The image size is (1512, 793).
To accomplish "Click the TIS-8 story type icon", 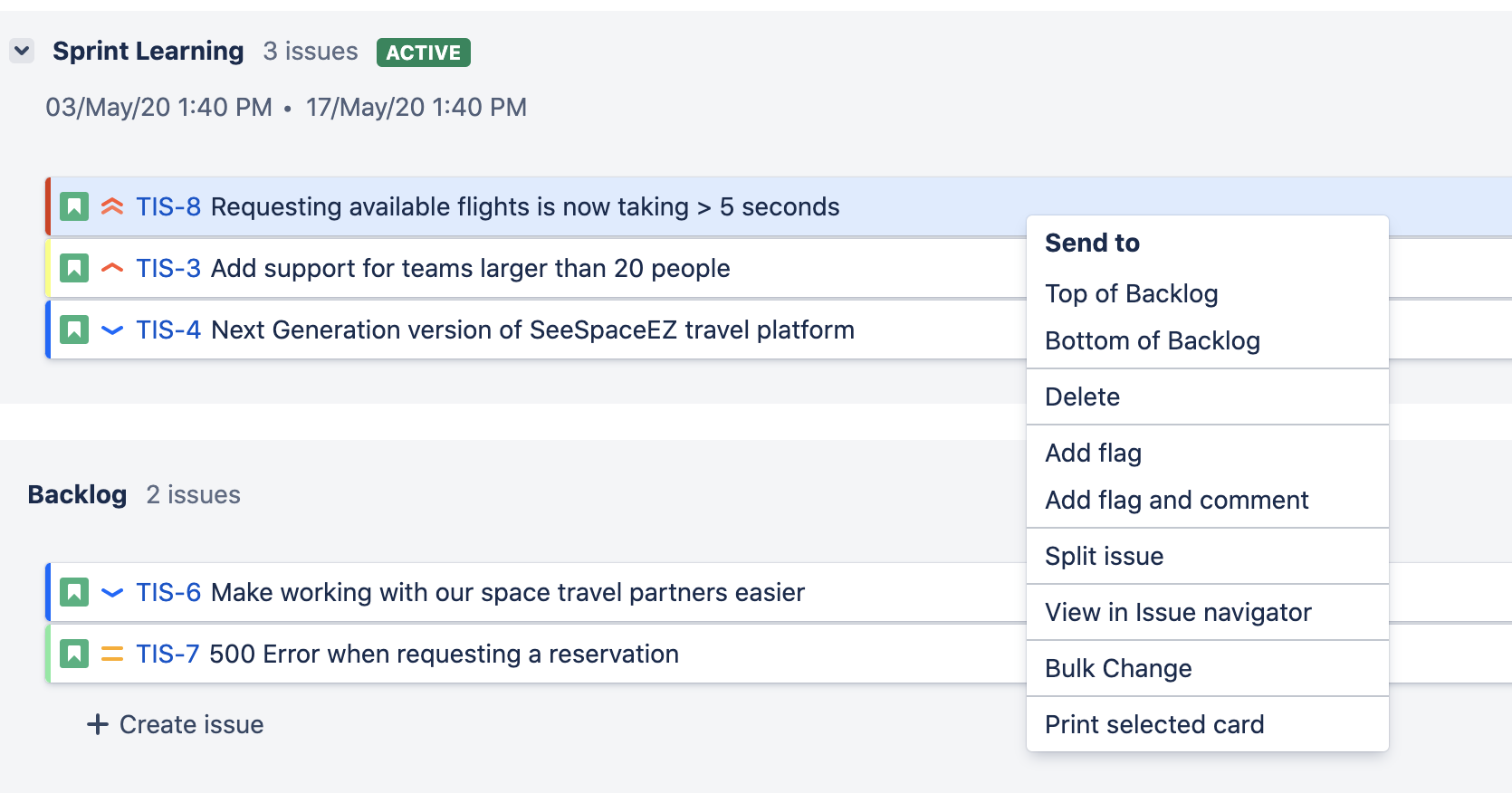I will click(74, 206).
